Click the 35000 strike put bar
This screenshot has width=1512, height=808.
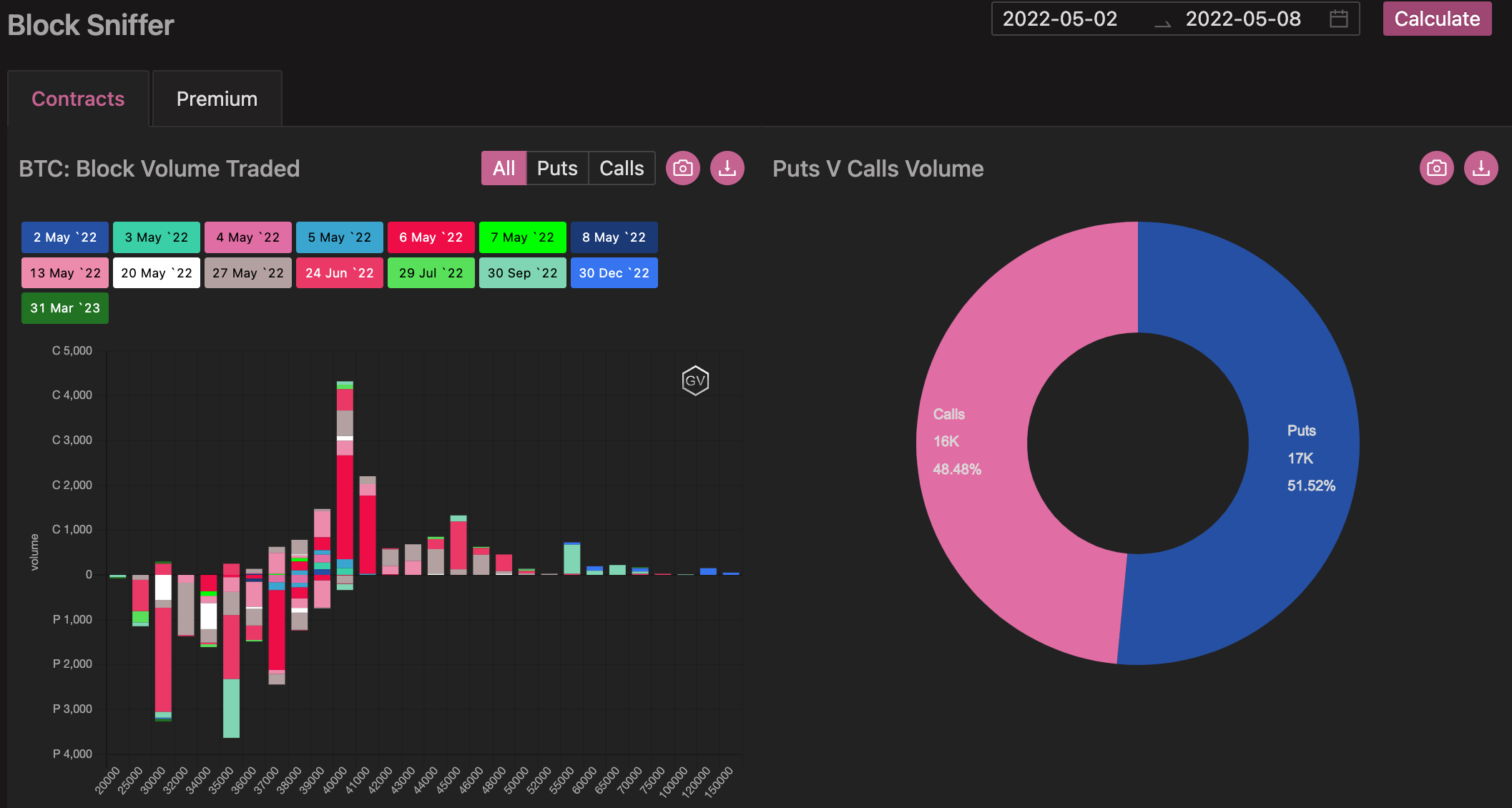231,656
